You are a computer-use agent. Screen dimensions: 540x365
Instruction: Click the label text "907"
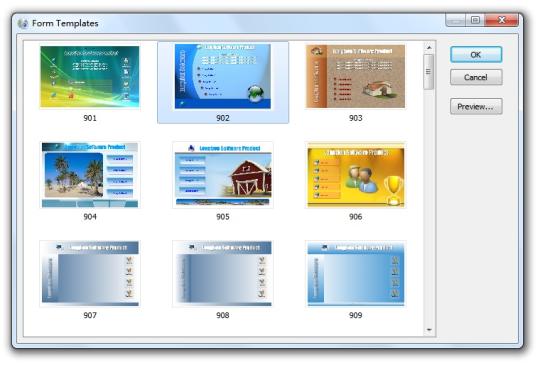pyautogui.click(x=90, y=315)
